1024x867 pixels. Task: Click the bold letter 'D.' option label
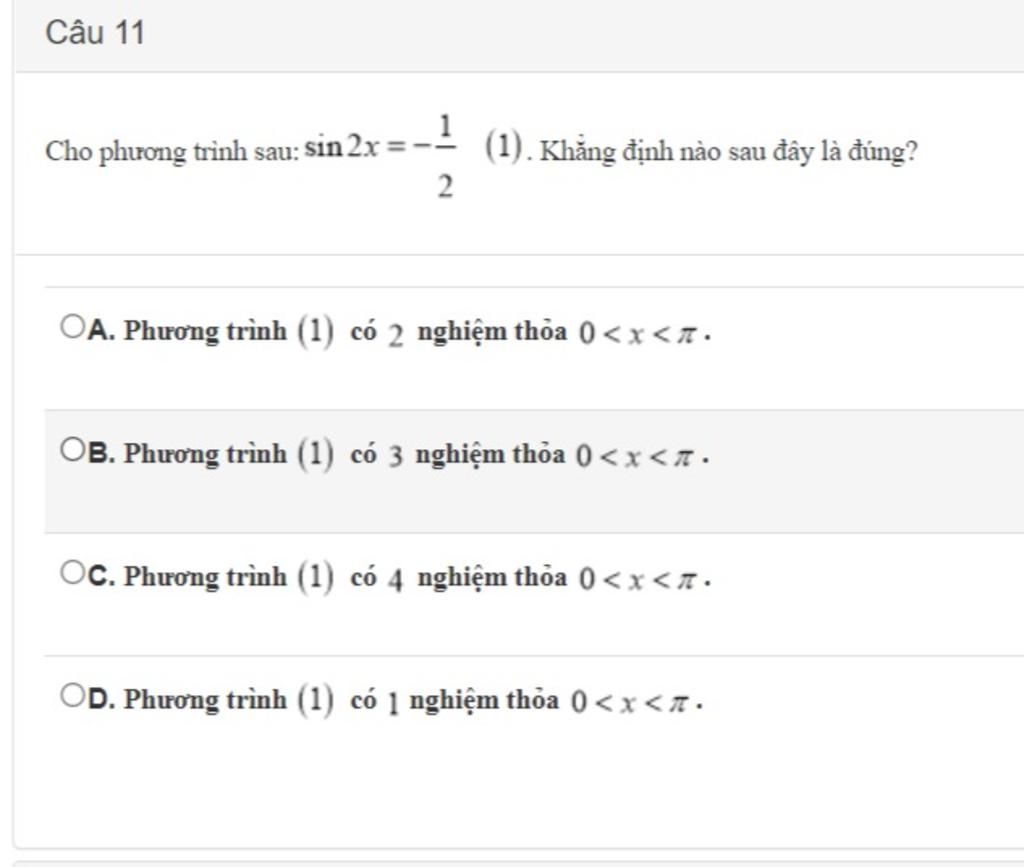tap(101, 699)
